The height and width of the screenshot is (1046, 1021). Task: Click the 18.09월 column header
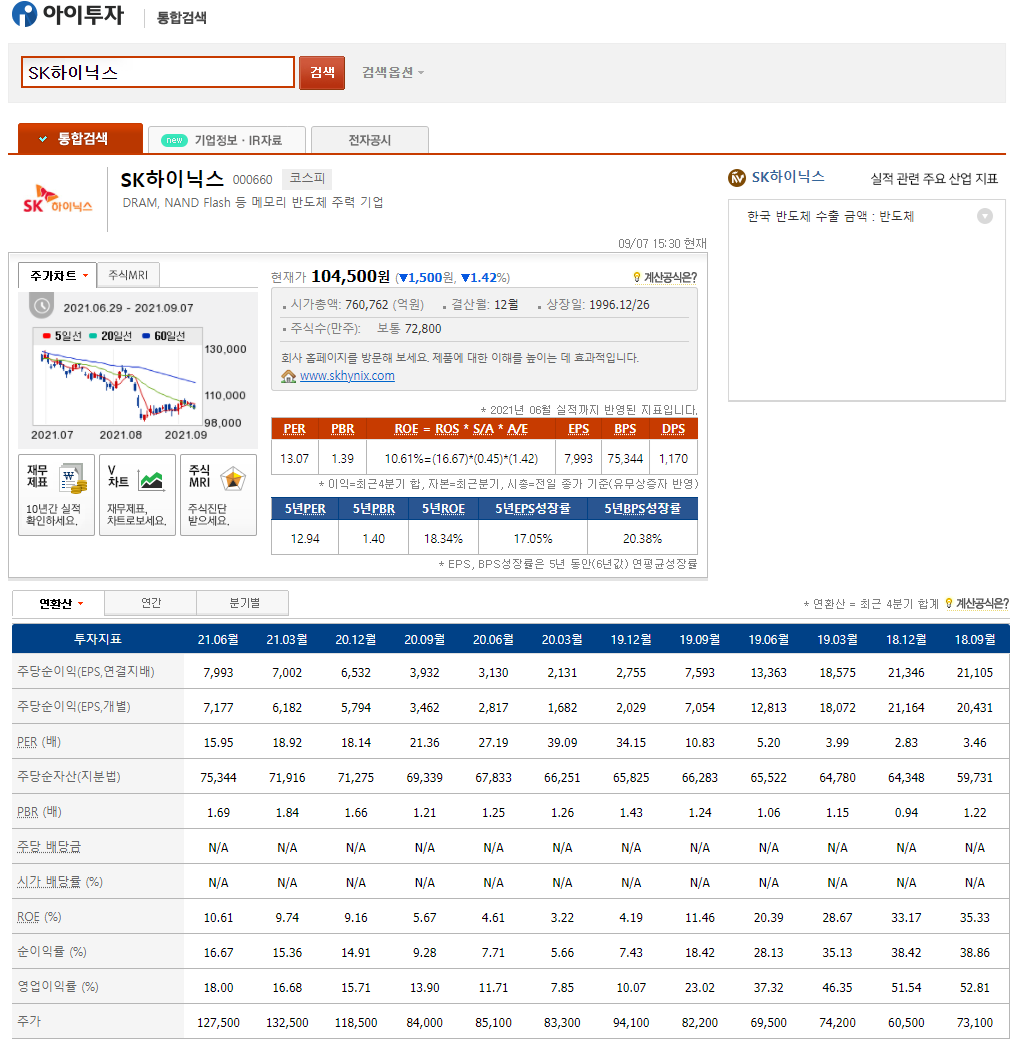[974, 639]
